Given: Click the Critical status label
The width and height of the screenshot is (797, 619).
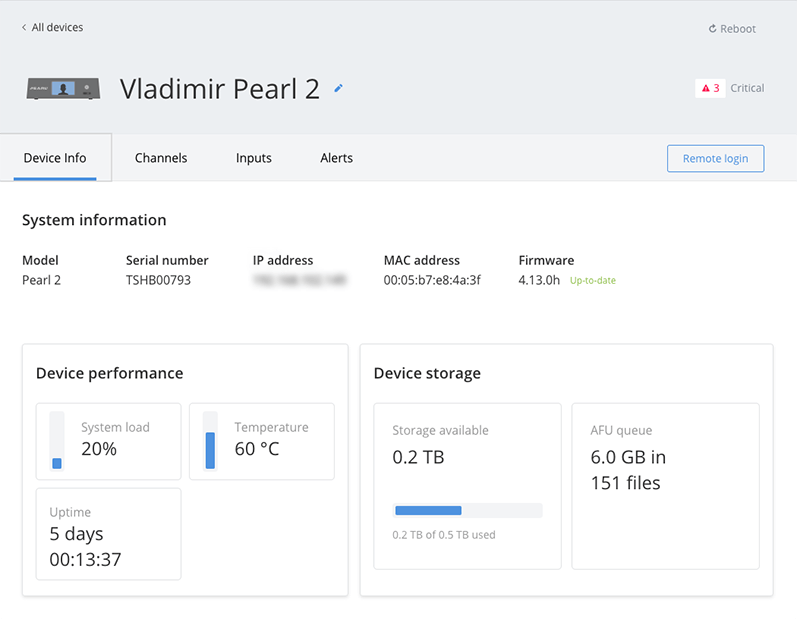Looking at the screenshot, I should click(x=747, y=88).
